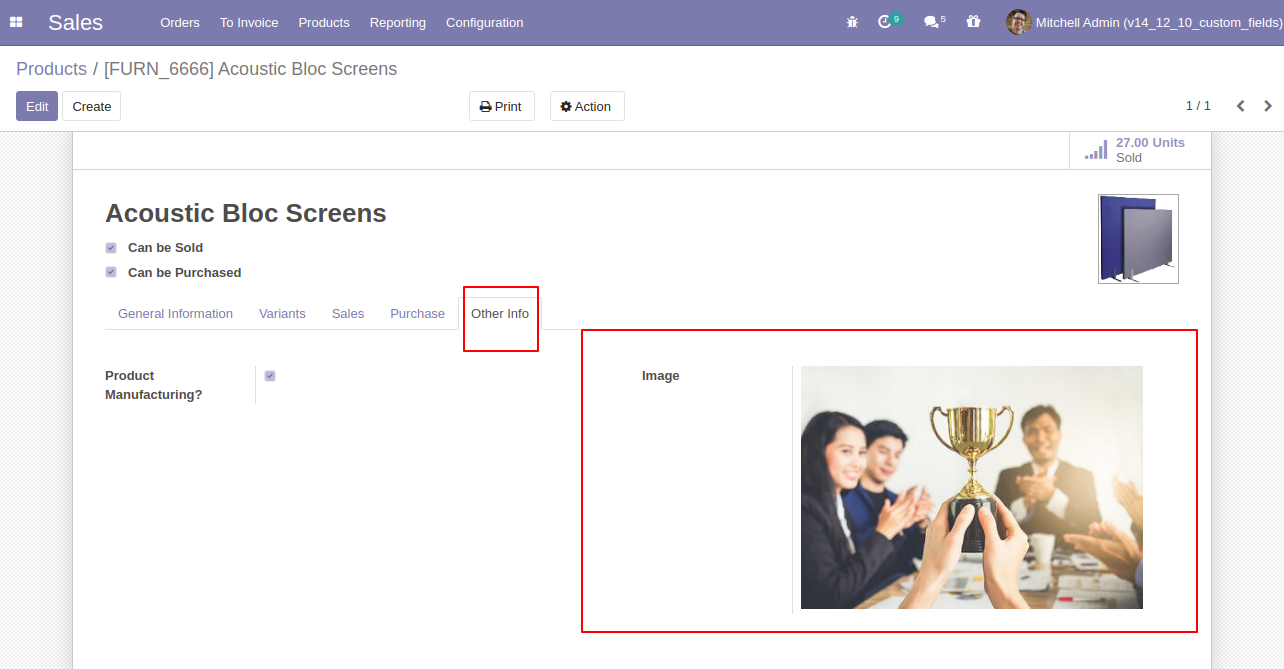Image resolution: width=1284 pixels, height=669 pixels.
Task: Click the Acoustic Bloc Screens heading
Action: click(x=246, y=213)
